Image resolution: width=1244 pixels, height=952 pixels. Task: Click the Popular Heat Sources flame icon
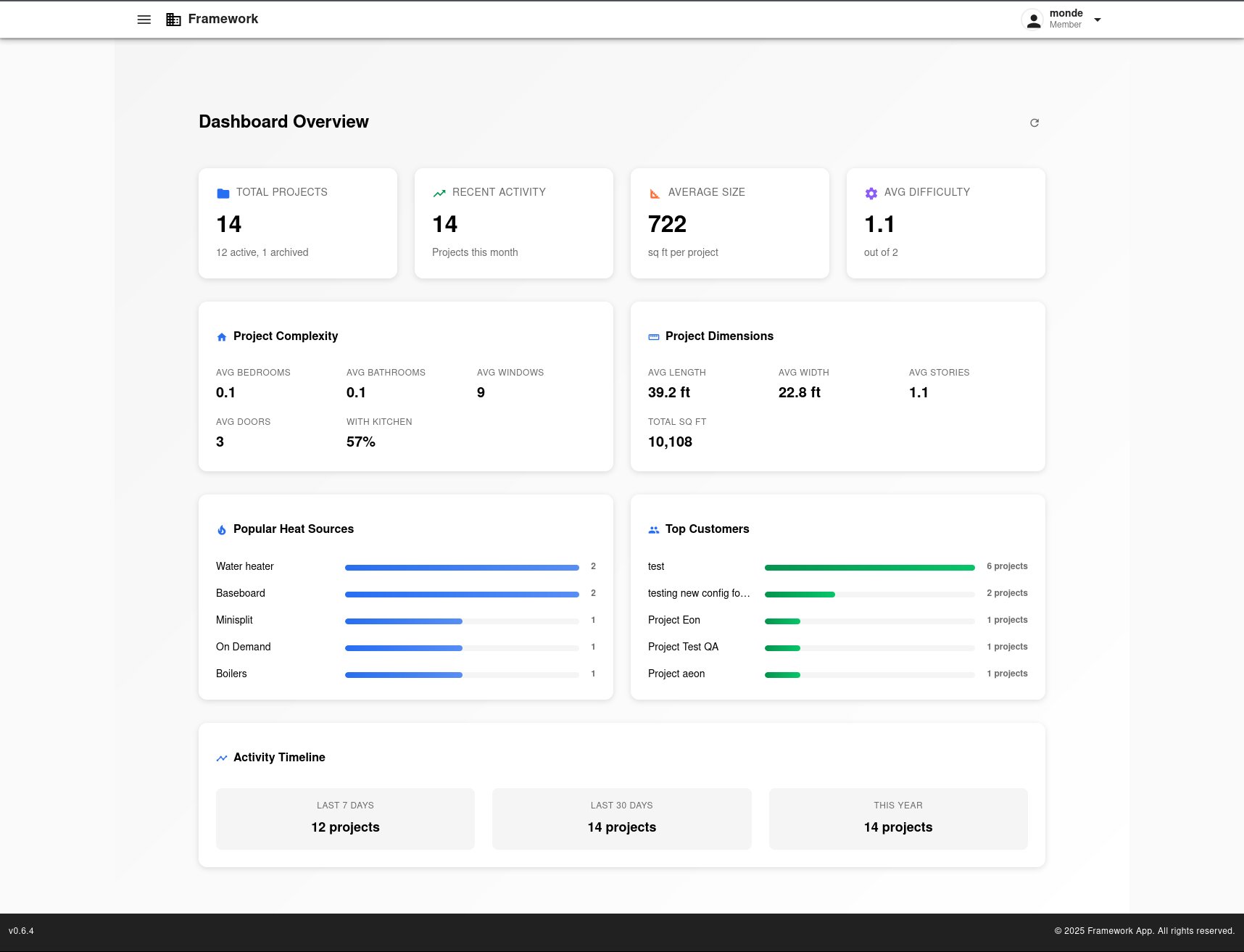222,530
